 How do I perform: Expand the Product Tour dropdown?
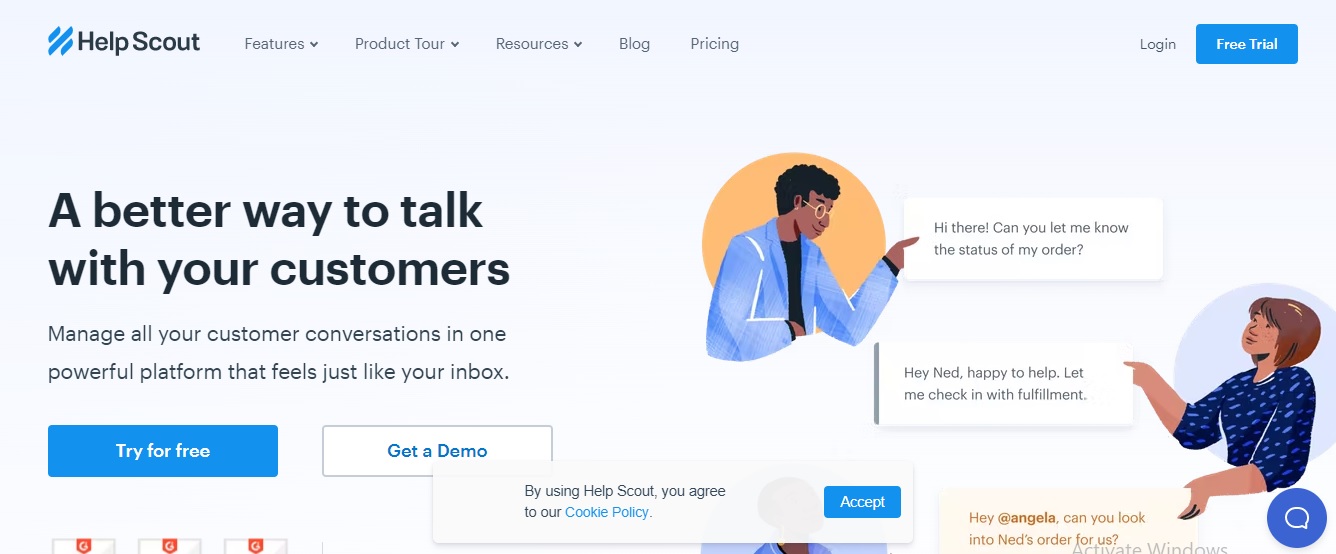tap(407, 44)
